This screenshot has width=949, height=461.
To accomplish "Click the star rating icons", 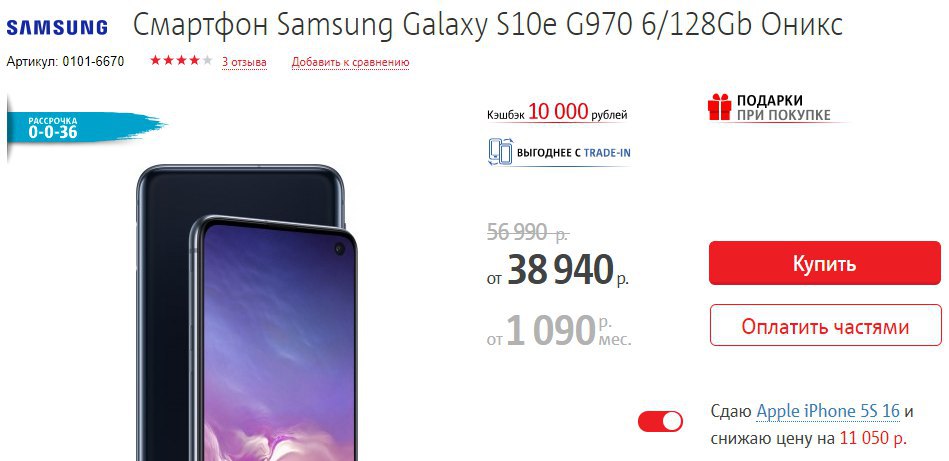I will (x=181, y=60).
